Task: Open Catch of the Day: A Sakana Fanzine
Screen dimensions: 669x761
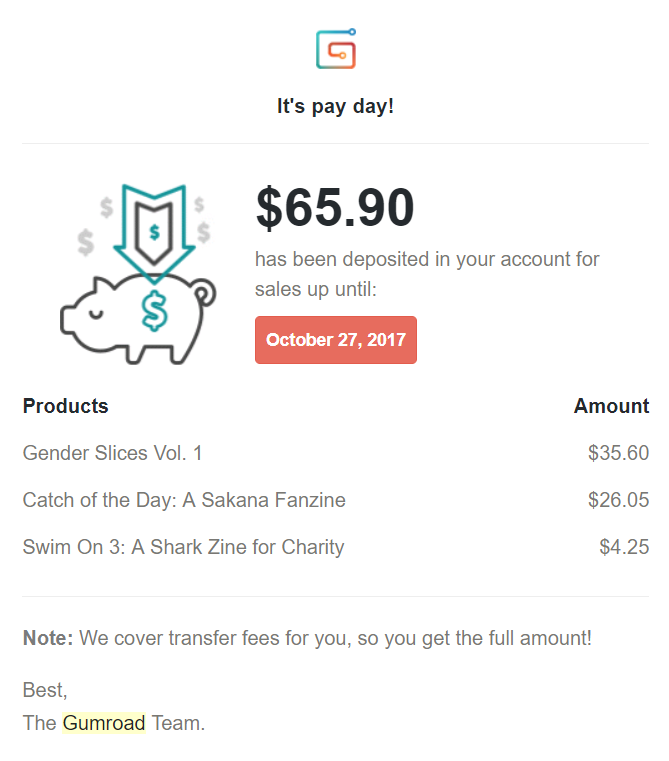Action: coord(184,500)
